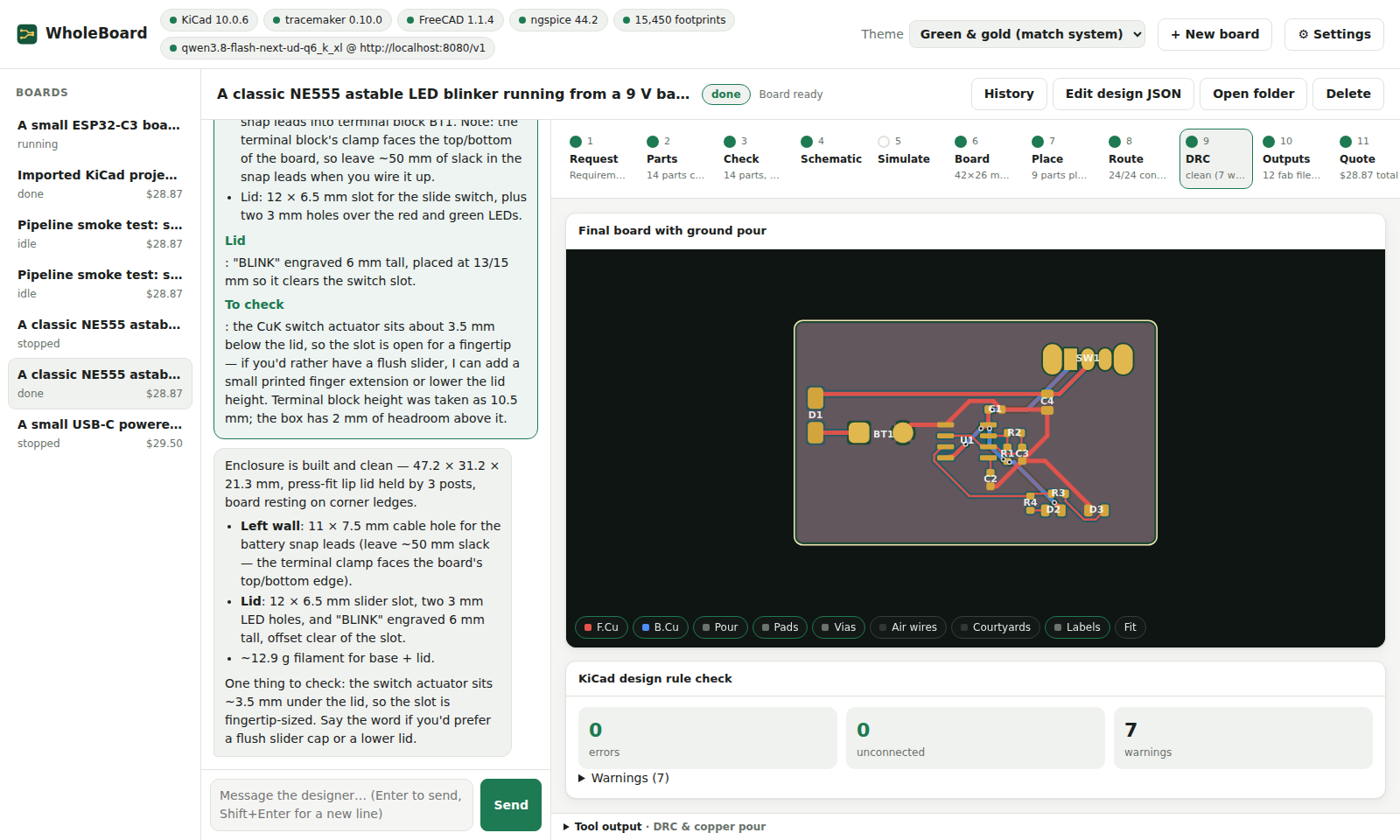Focus the Message the designer input
Image resolution: width=1400 pixels, height=840 pixels.
(342, 805)
